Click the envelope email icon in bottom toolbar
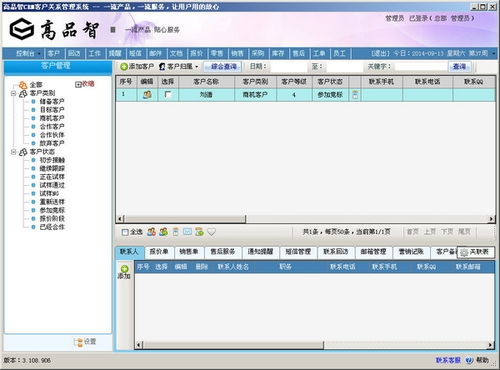 click(187, 231)
